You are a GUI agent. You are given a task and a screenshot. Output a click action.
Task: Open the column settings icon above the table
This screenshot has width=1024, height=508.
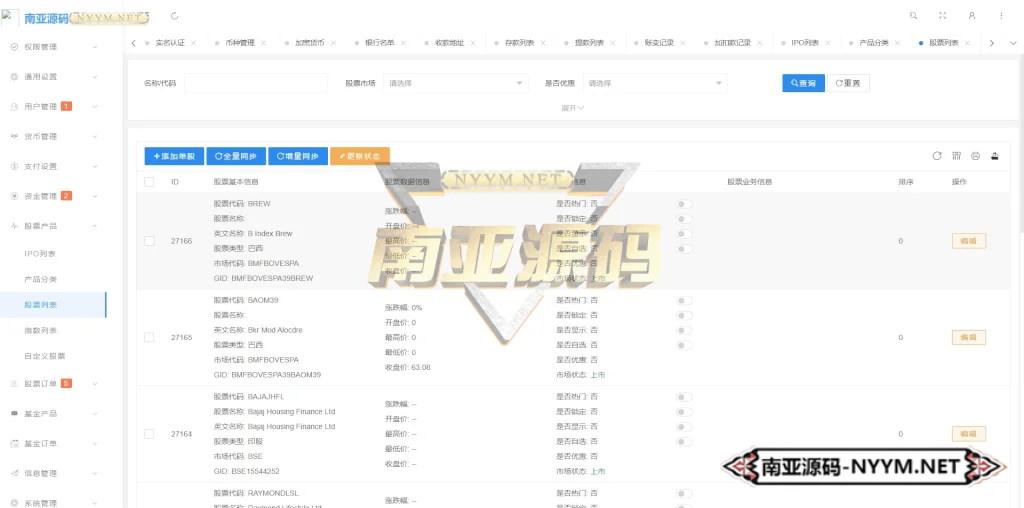click(957, 156)
